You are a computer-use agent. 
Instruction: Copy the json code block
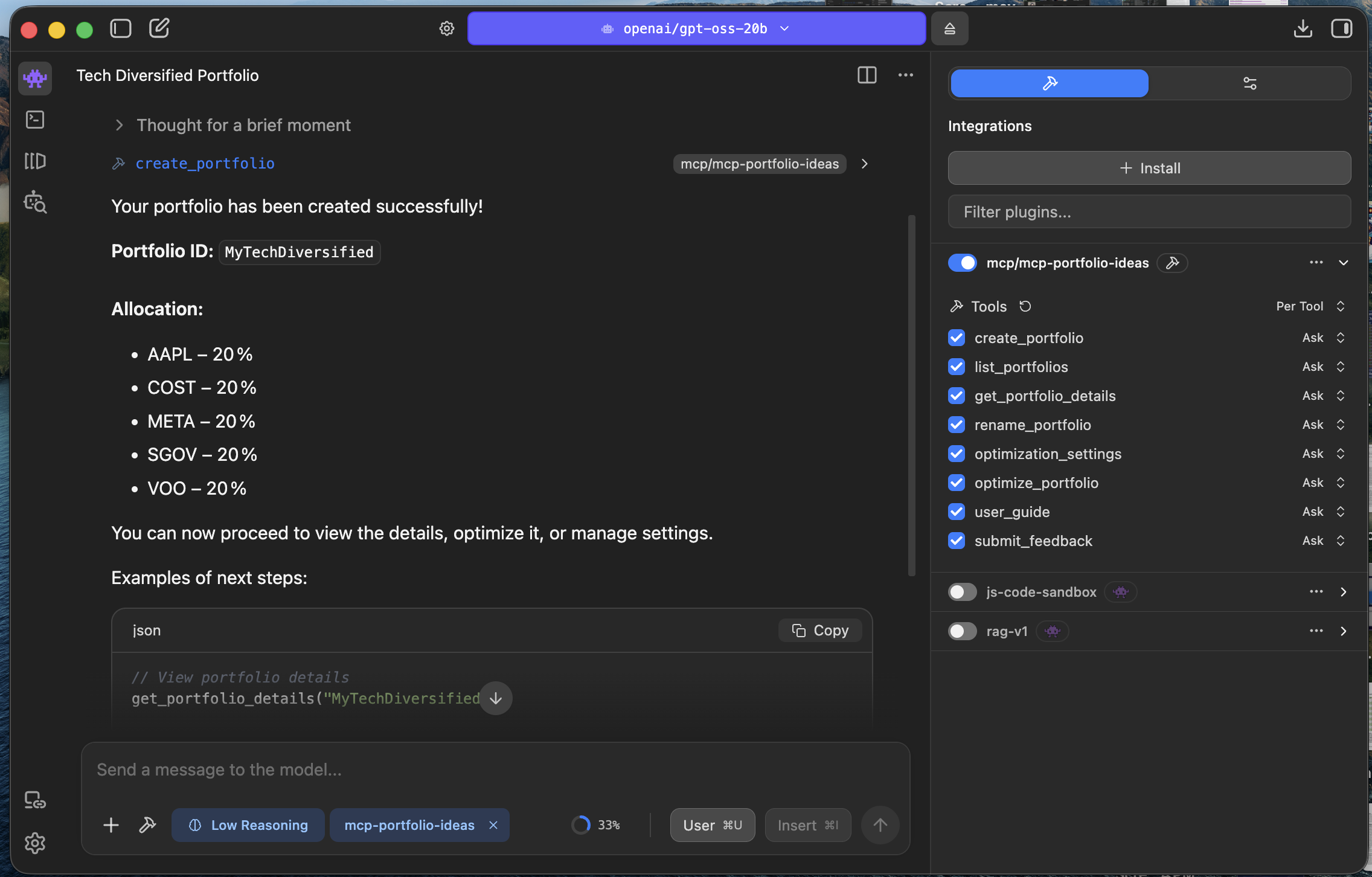click(x=820, y=631)
